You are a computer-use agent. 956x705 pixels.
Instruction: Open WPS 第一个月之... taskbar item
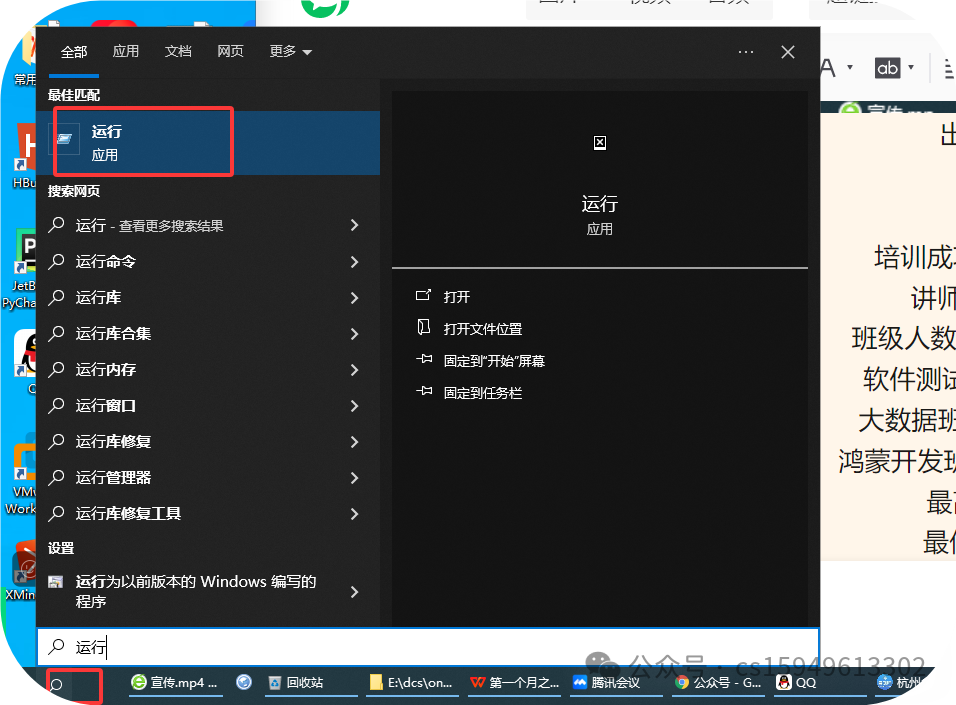514,683
